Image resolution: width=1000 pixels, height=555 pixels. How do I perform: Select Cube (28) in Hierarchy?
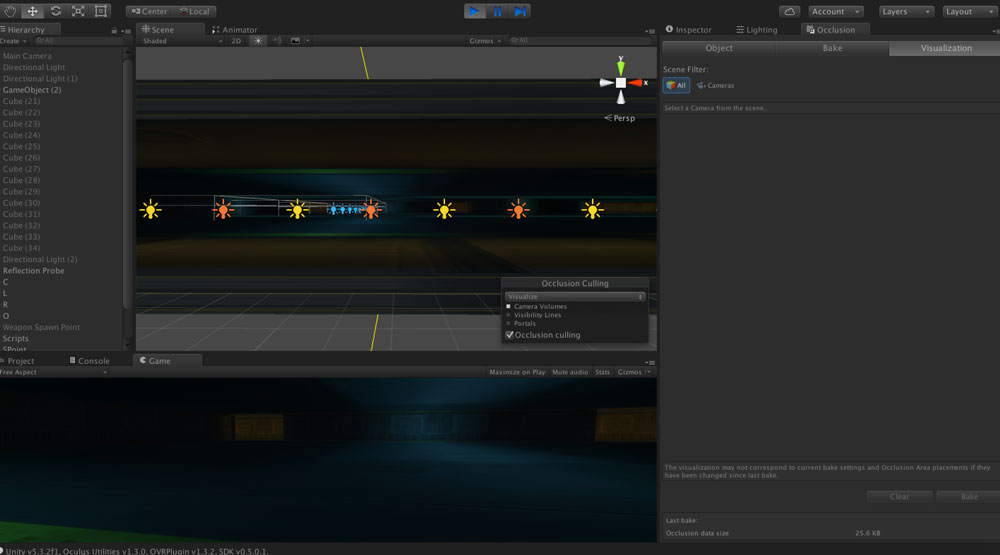point(21,180)
